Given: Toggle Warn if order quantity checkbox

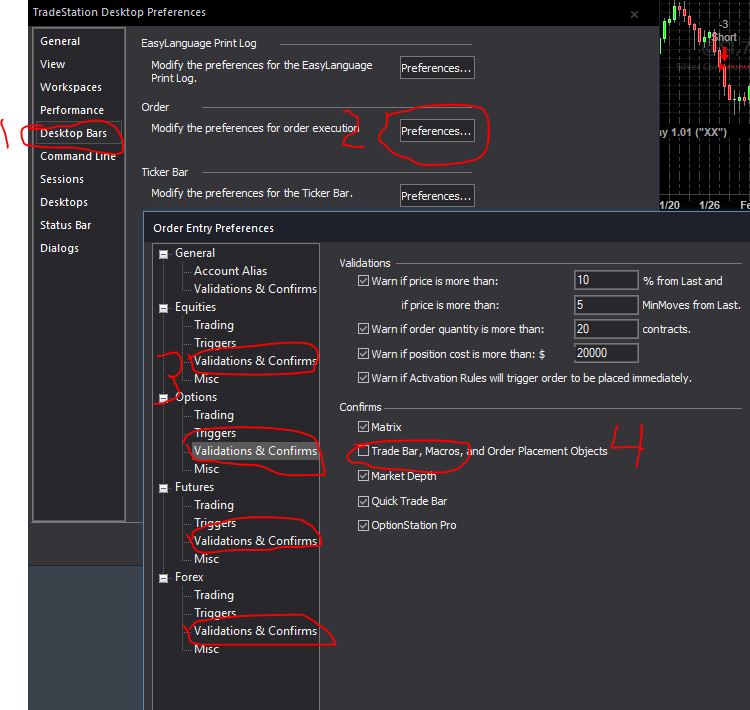Looking at the screenshot, I should click(x=364, y=329).
